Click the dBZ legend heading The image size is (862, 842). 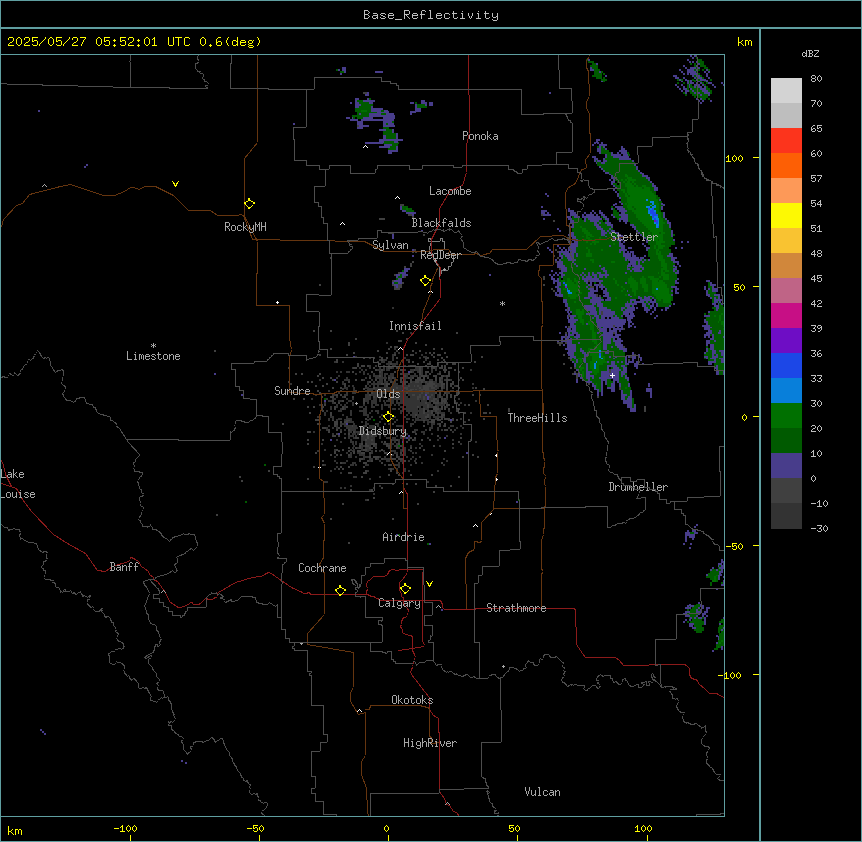(810, 54)
